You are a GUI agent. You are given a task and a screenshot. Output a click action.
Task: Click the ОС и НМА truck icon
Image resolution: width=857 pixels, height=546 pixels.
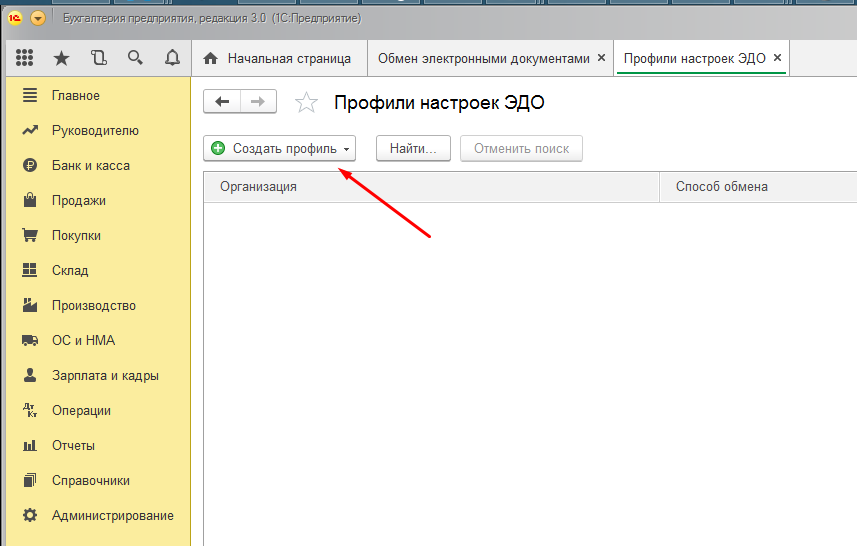pyautogui.click(x=30, y=340)
